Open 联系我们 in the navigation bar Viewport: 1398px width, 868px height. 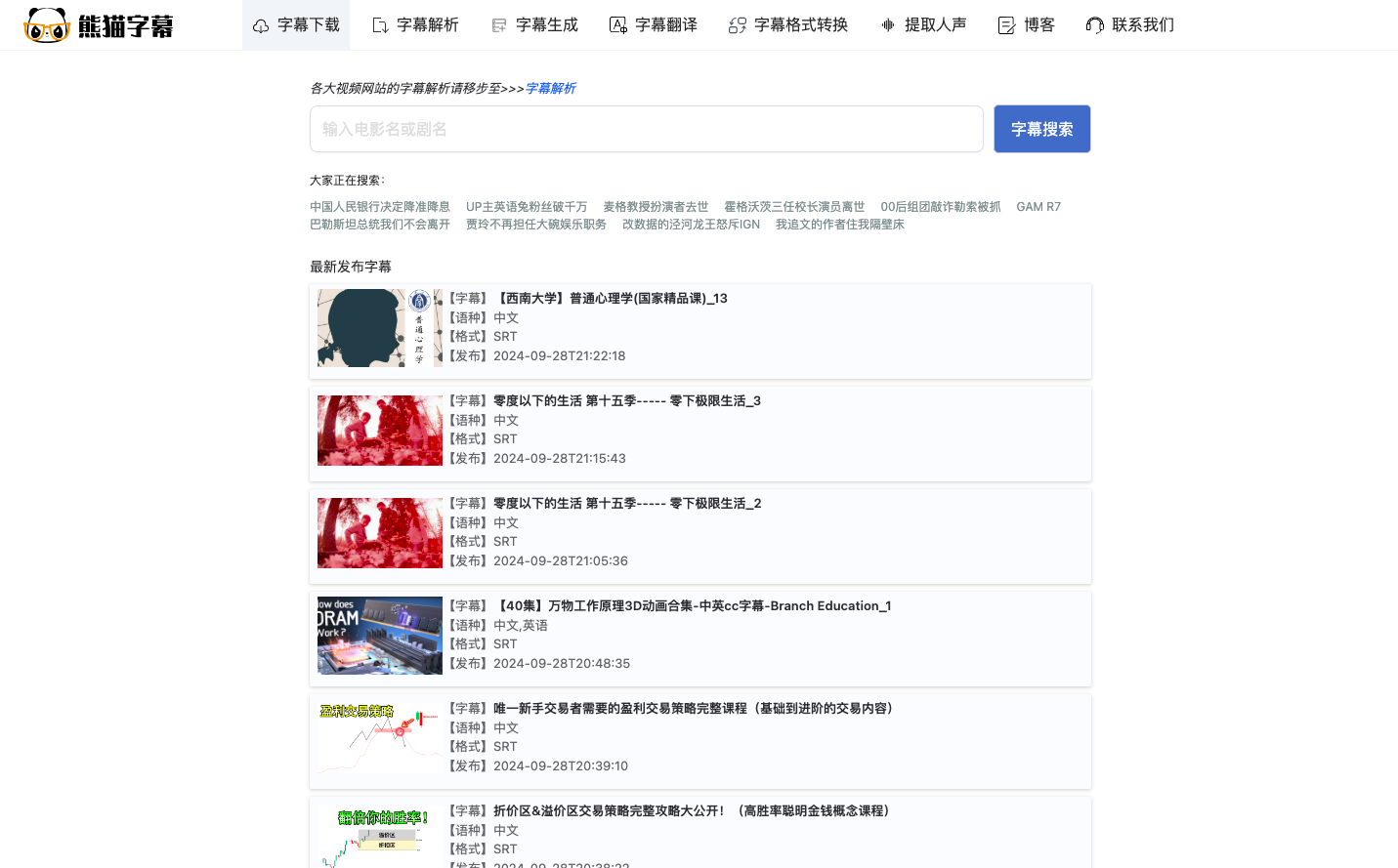(1130, 25)
